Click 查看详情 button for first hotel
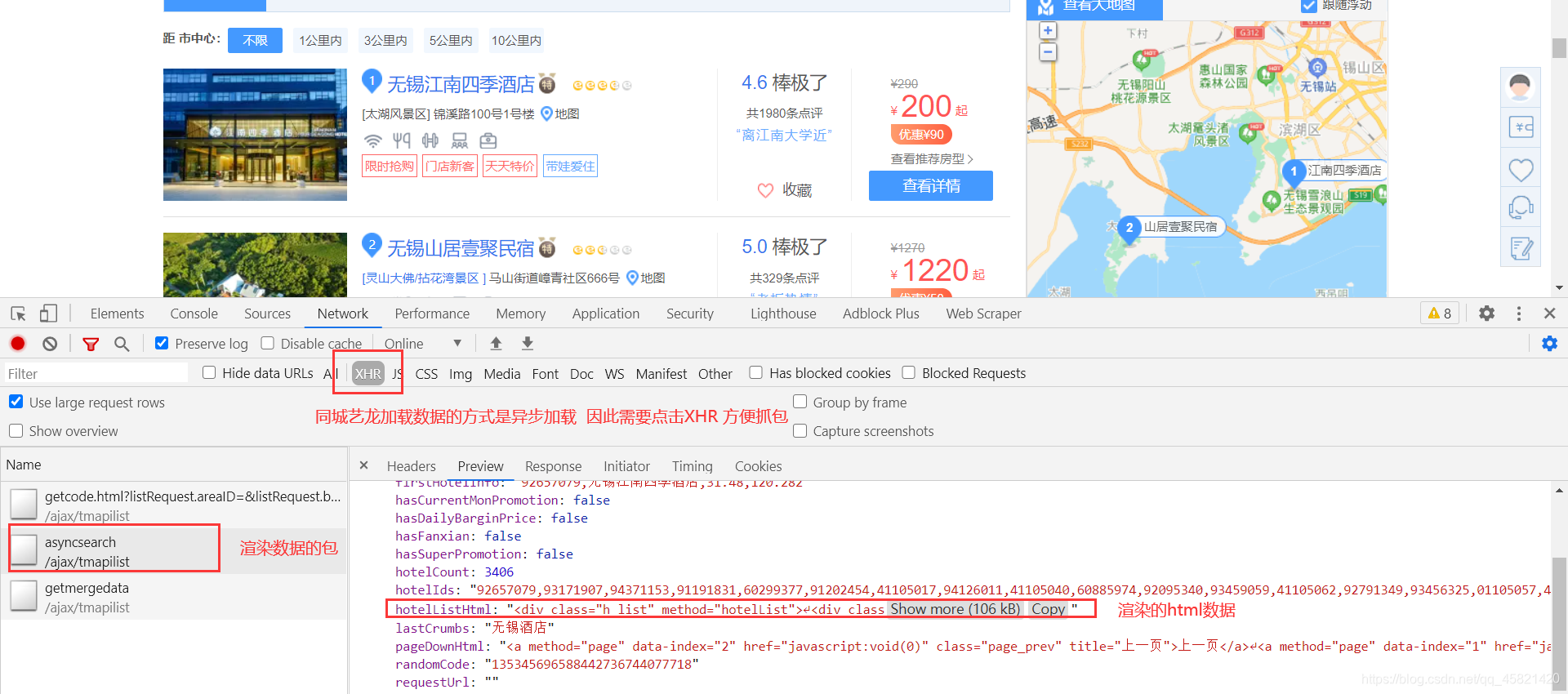Screen dimensions: 1568x694 931,186
